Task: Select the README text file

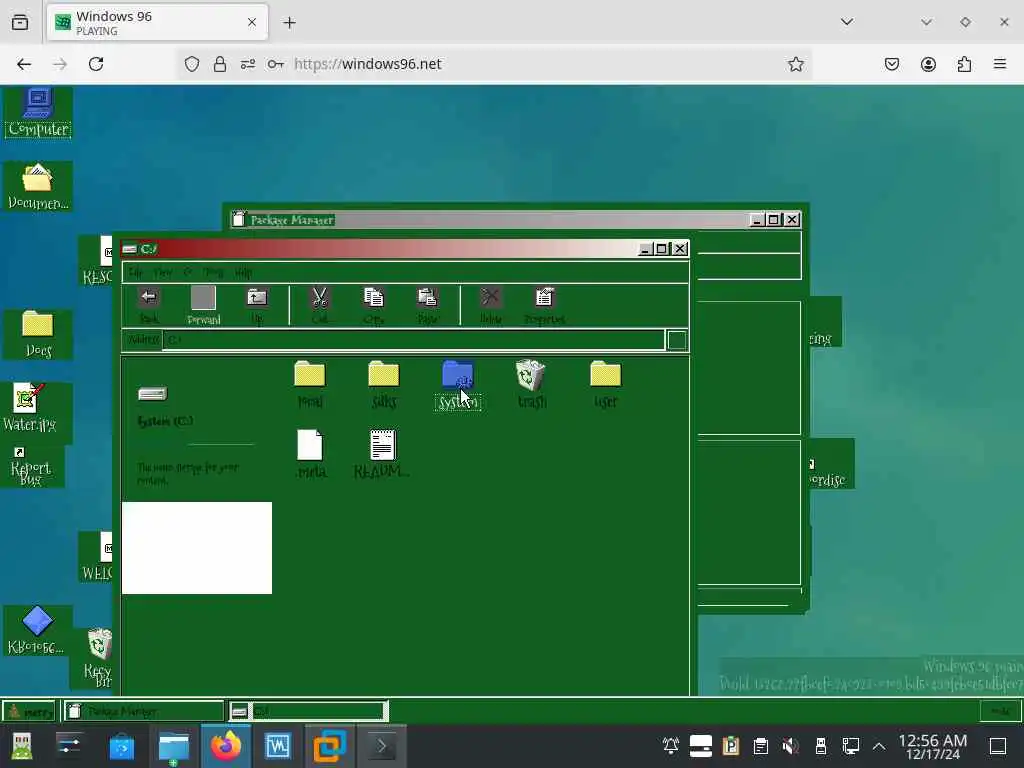Action: [382, 454]
